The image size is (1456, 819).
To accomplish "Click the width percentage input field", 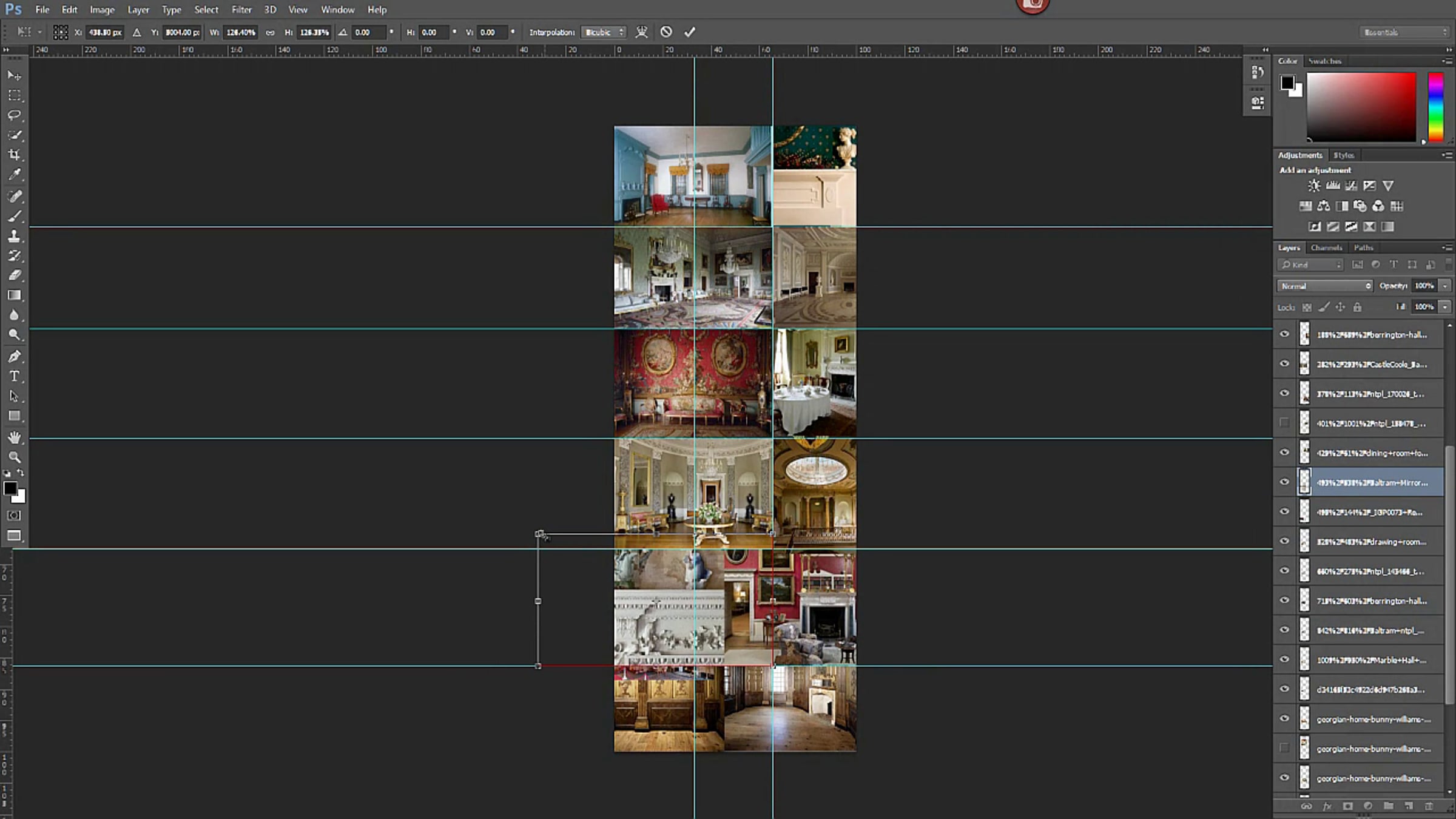I will [x=241, y=32].
